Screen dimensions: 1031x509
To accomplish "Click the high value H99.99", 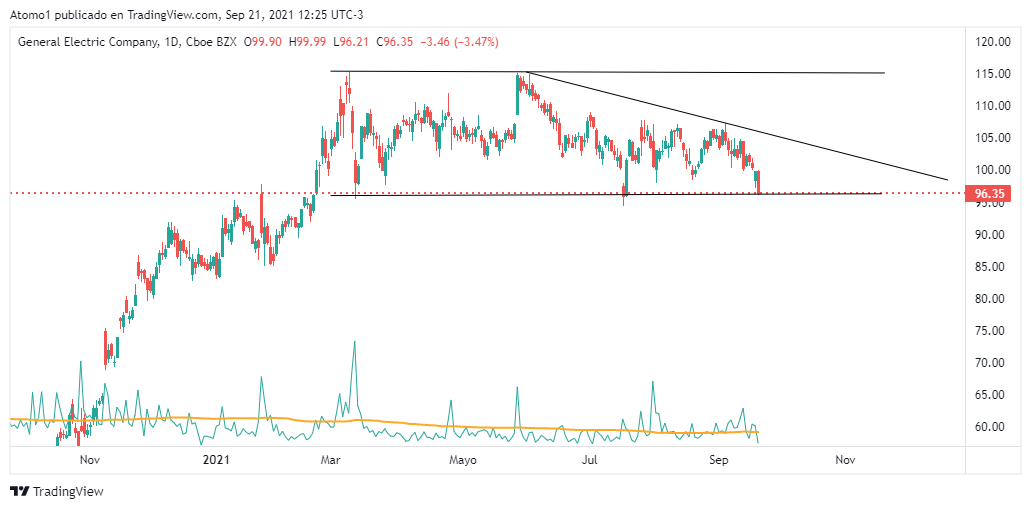I will [307, 42].
